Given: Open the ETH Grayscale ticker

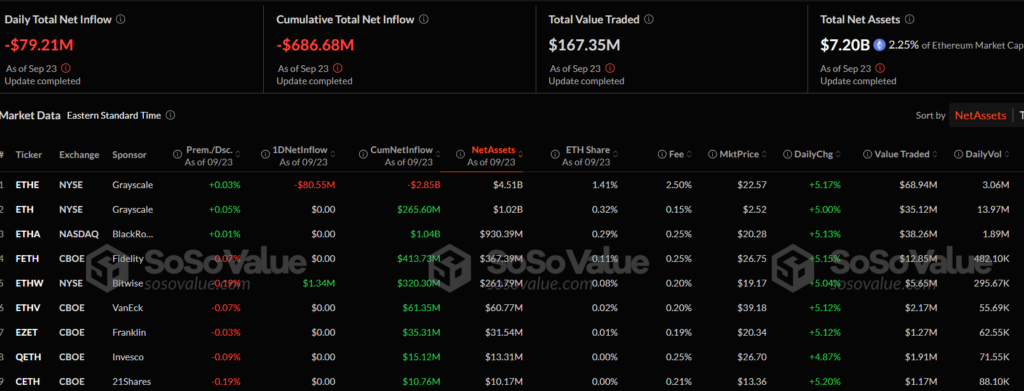Looking at the screenshot, I should tap(24, 210).
